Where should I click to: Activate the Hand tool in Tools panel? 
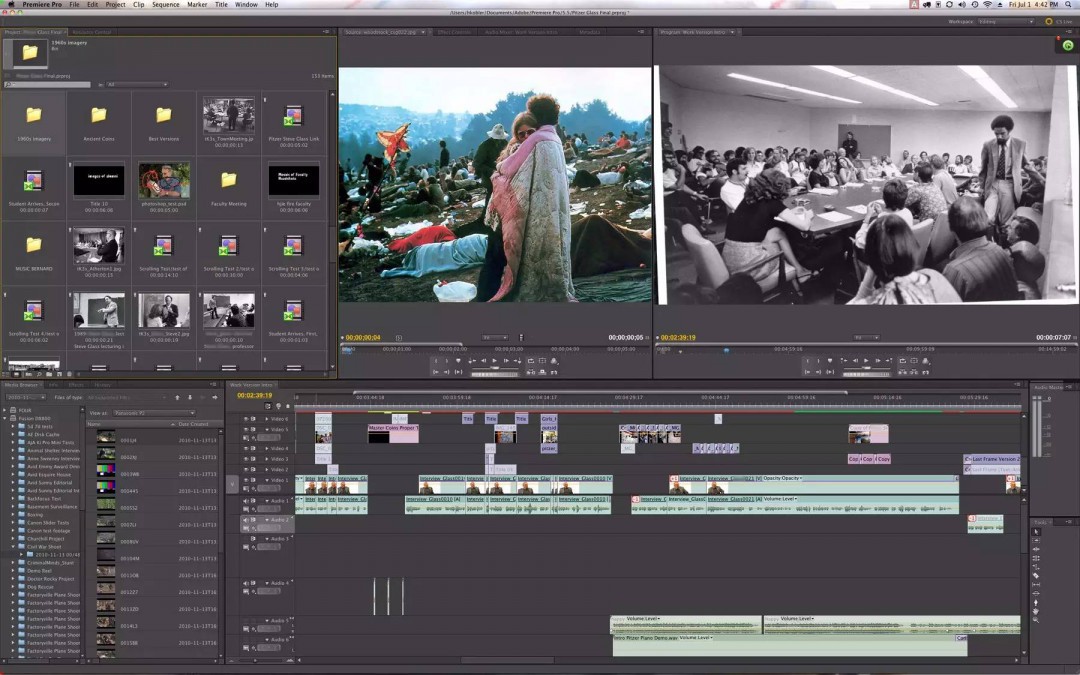pos(1037,611)
